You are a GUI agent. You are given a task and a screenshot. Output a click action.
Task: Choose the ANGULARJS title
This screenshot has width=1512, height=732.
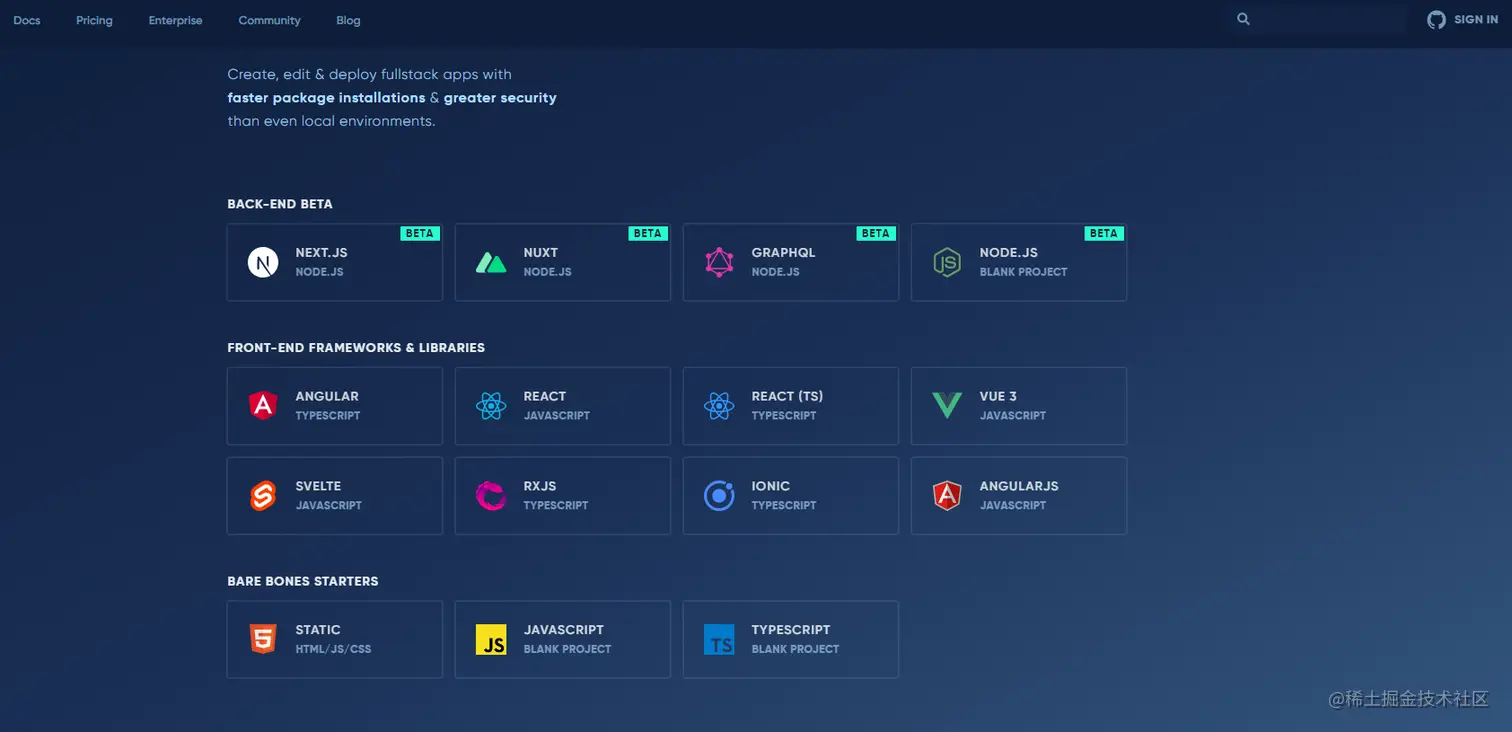coord(1018,486)
